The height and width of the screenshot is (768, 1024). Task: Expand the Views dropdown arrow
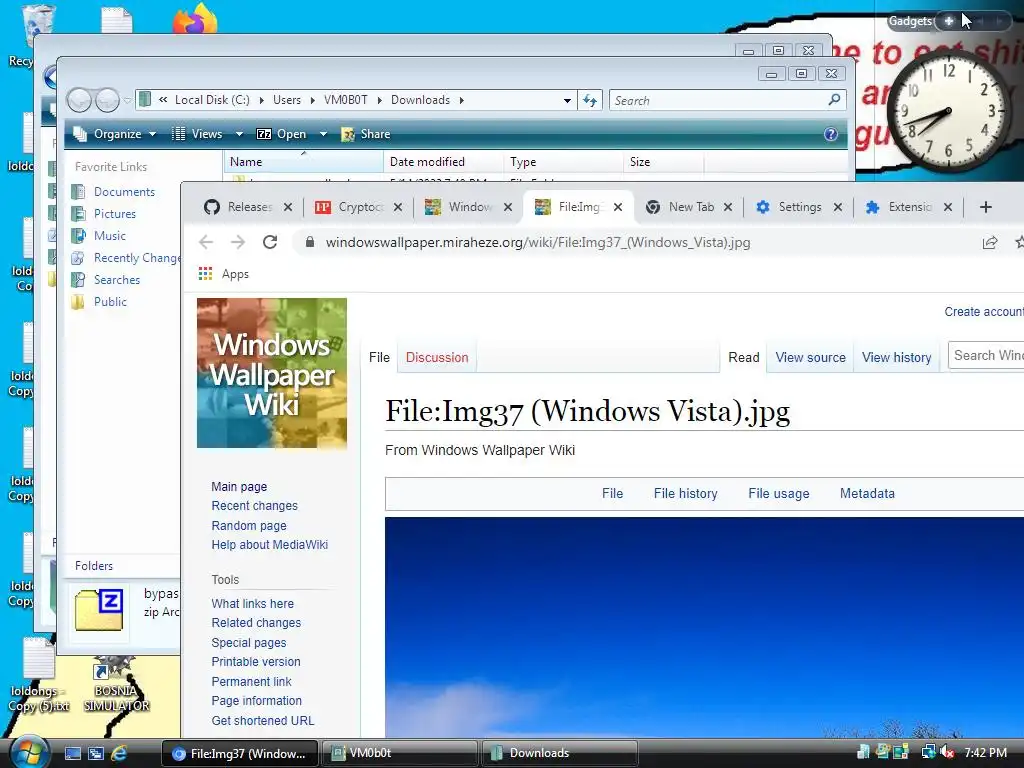(239, 134)
